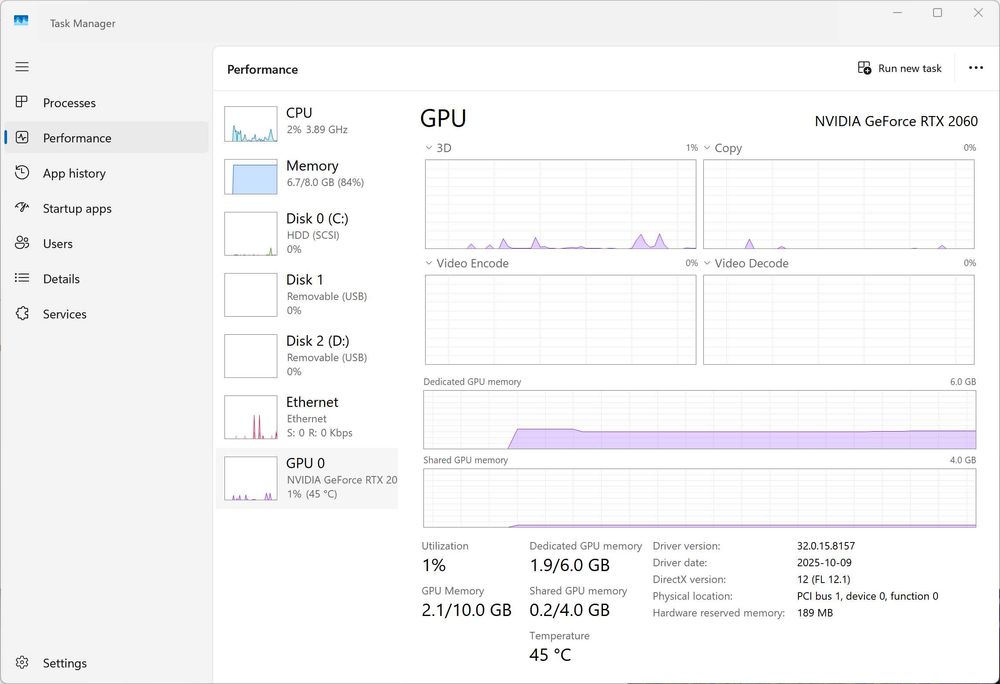Screen dimensions: 1000x684
Task: Select the App history icon
Action: tap(22, 173)
